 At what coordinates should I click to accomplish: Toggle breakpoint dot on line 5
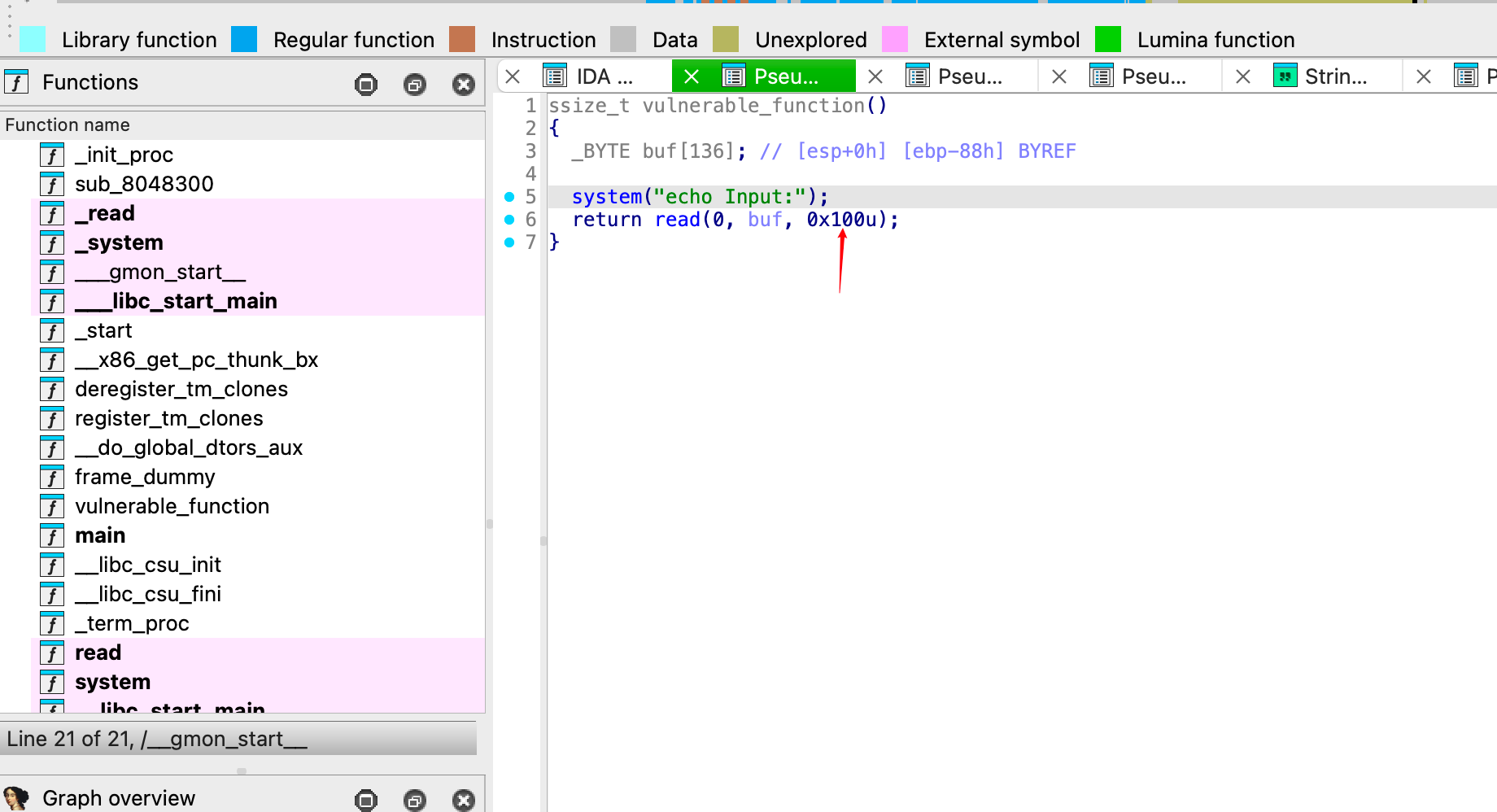(509, 197)
